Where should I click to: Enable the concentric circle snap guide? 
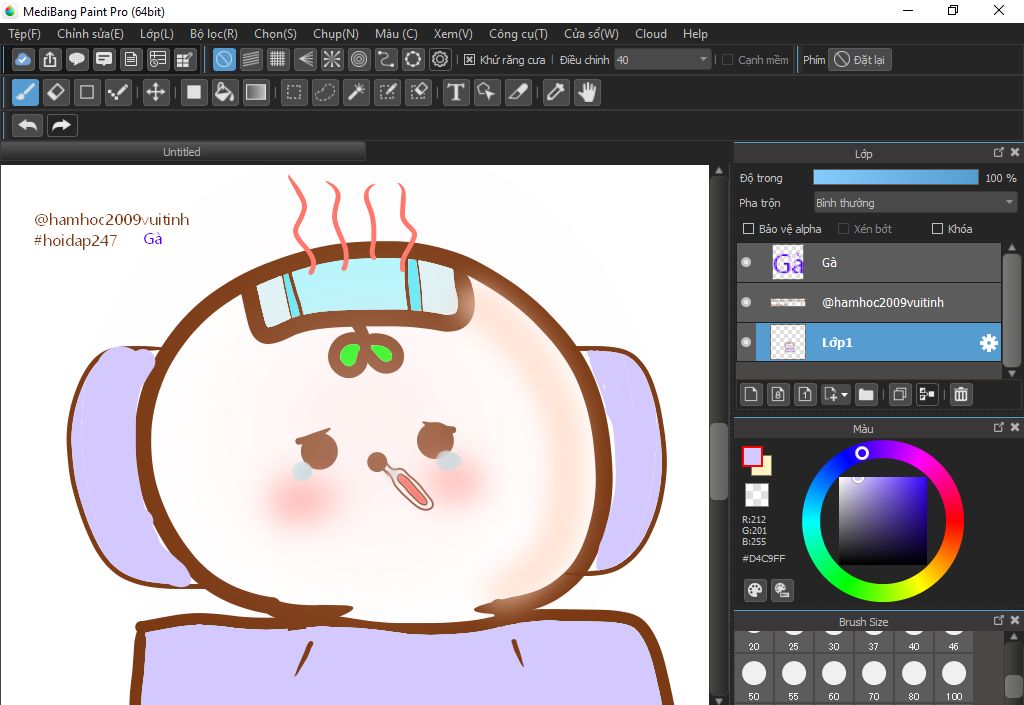point(359,60)
